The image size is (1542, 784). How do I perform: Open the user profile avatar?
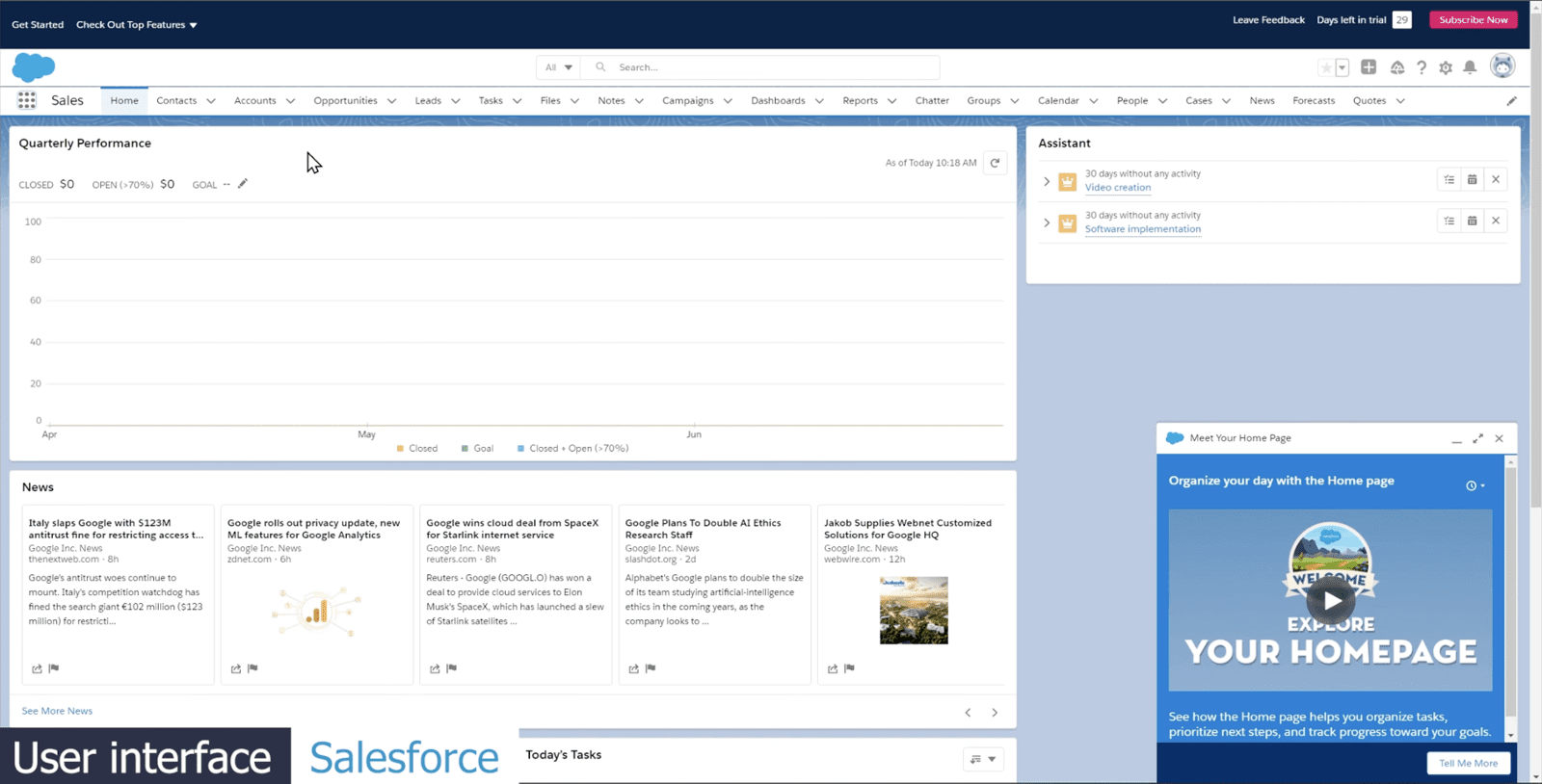1502,65
